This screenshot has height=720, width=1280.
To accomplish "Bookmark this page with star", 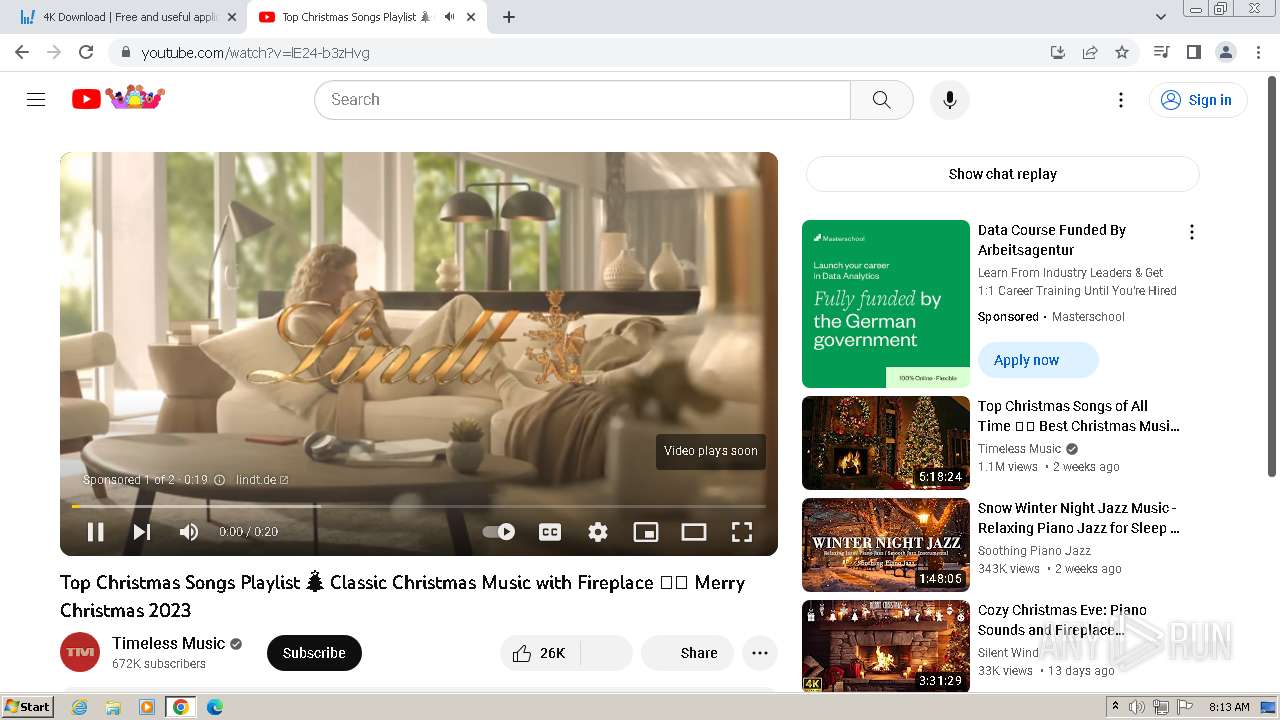I will 1122,52.
